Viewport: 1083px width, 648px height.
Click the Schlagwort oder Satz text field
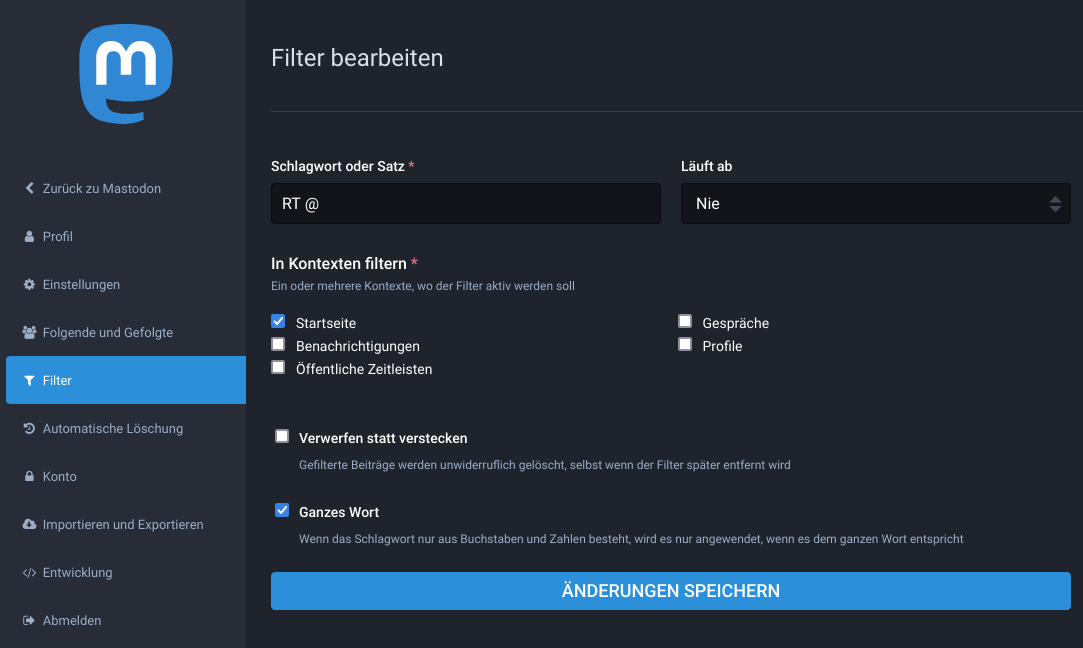tap(465, 203)
